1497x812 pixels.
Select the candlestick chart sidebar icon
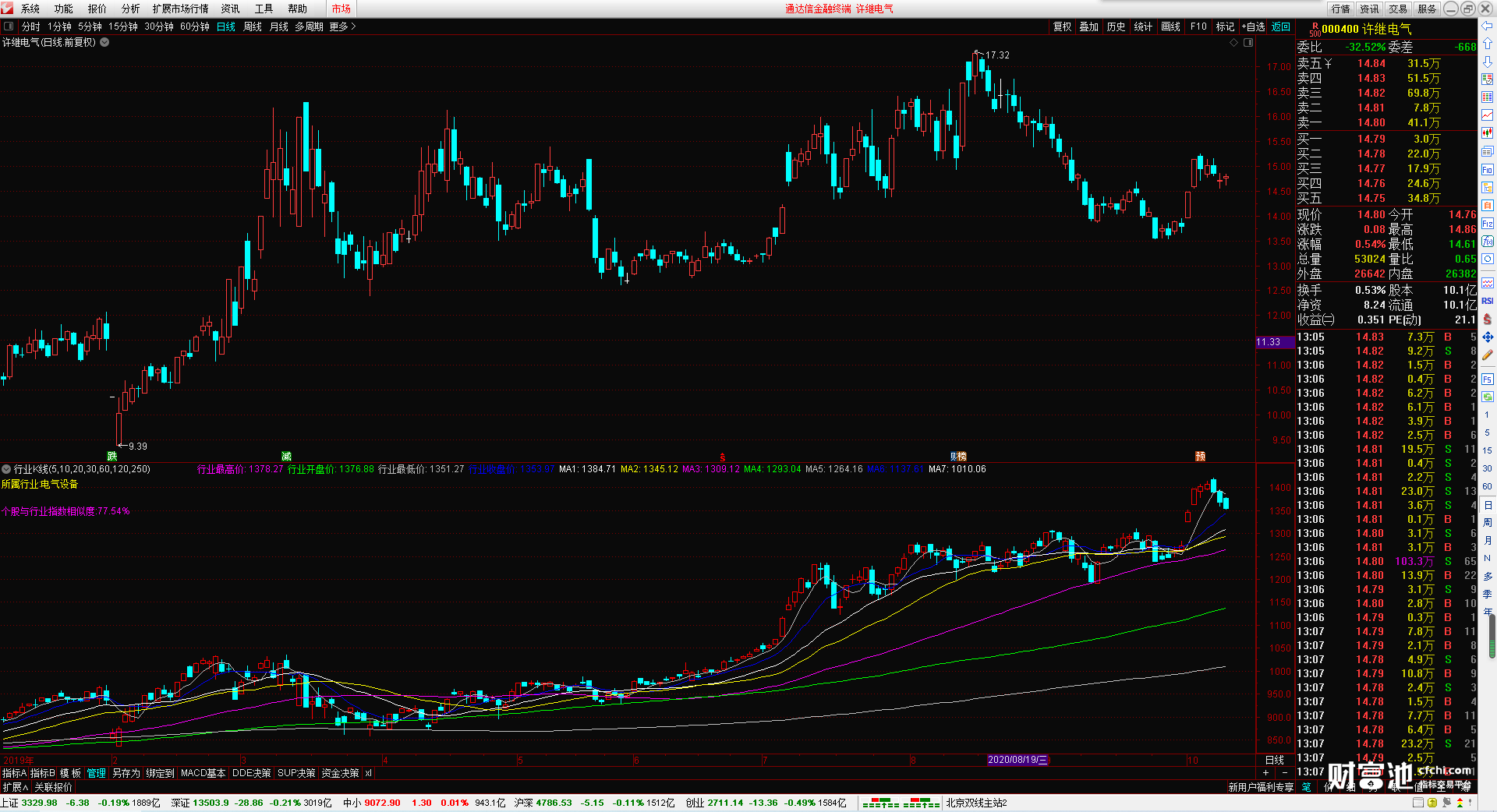tap(1487, 133)
